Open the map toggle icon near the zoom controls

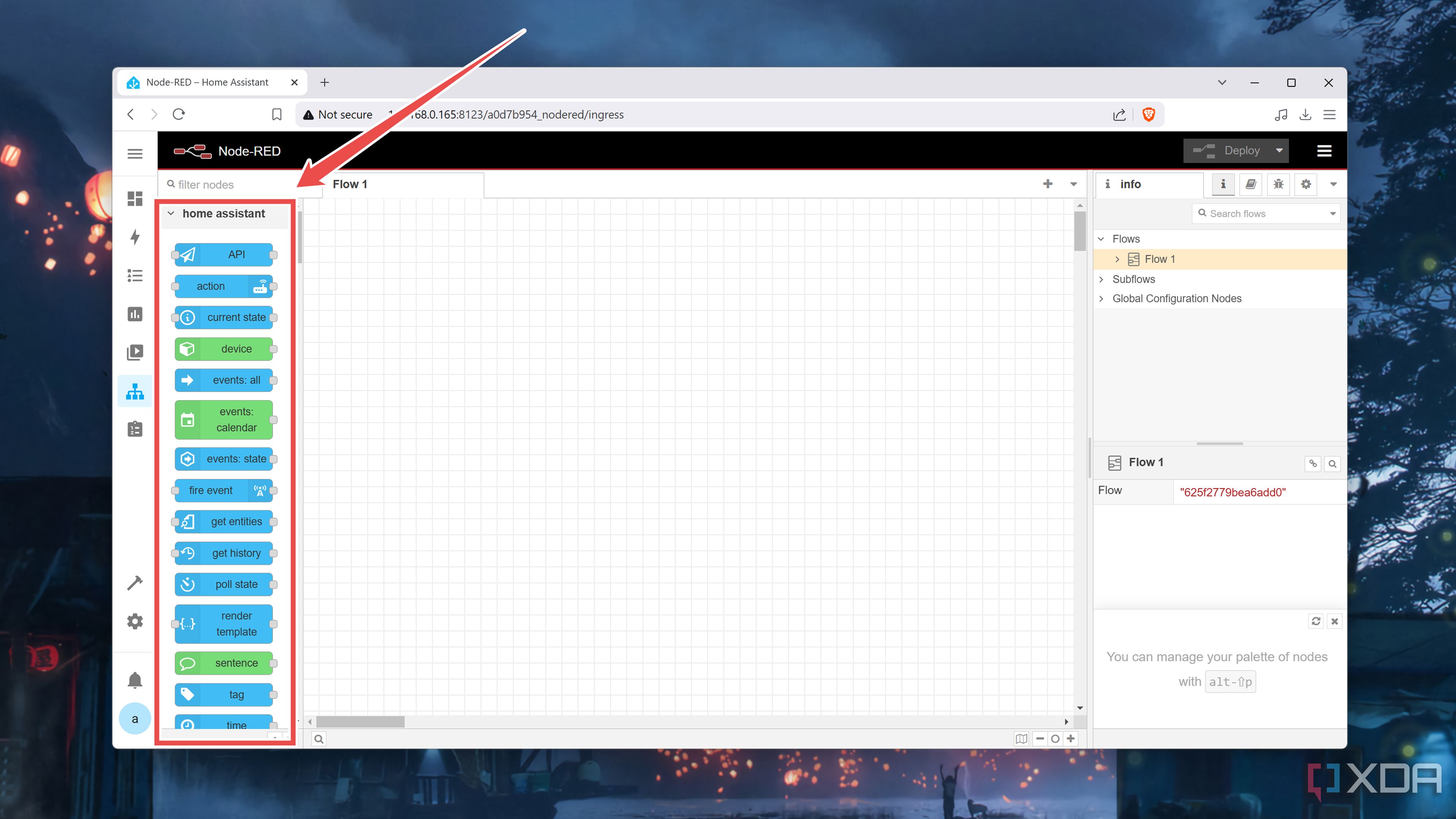click(1021, 739)
